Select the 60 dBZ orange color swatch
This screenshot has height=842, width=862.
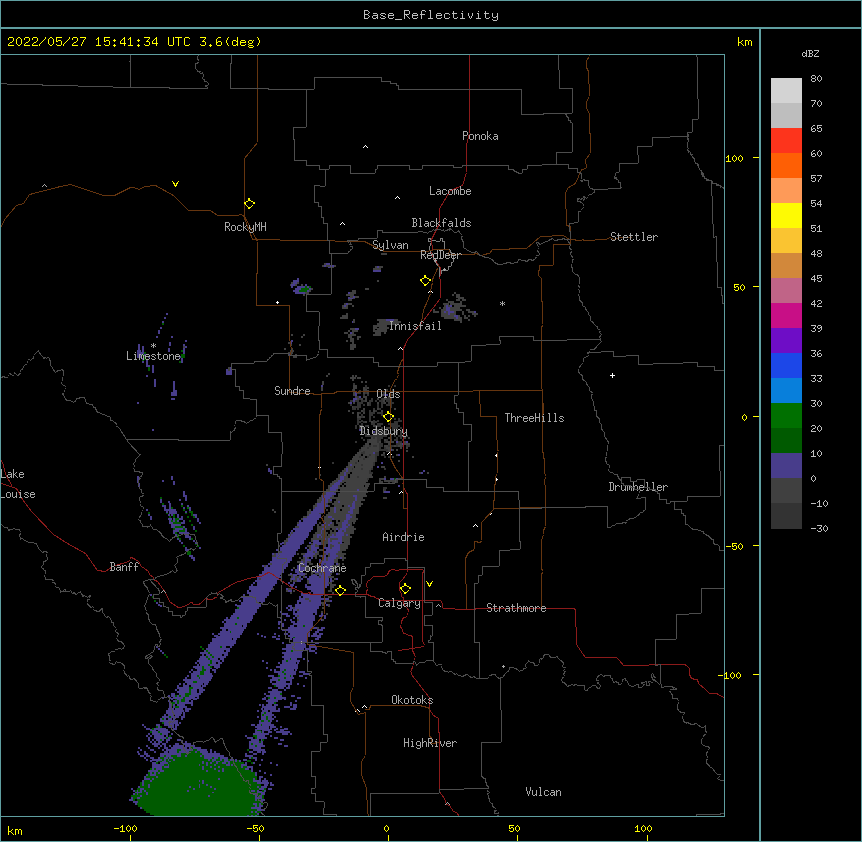[x=786, y=165]
